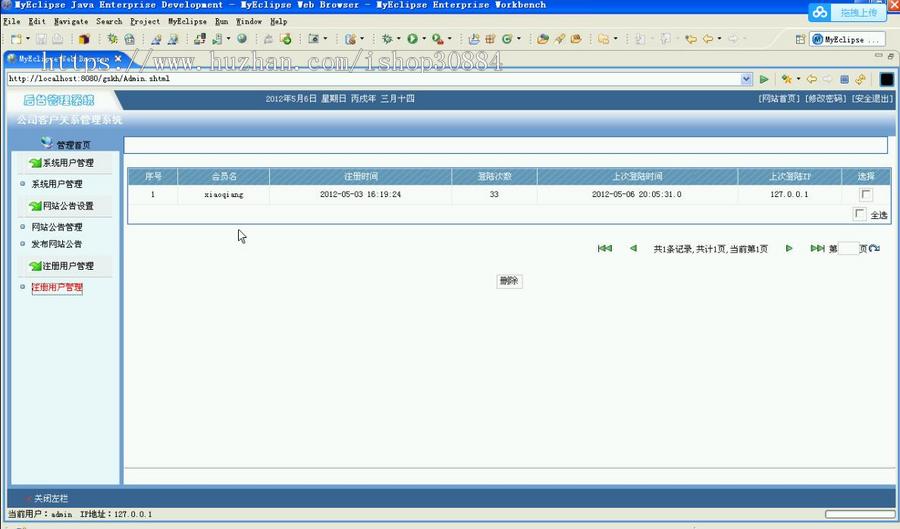Click the green globe web browser icon
This screenshot has height=529, width=900.
[x=242, y=38]
